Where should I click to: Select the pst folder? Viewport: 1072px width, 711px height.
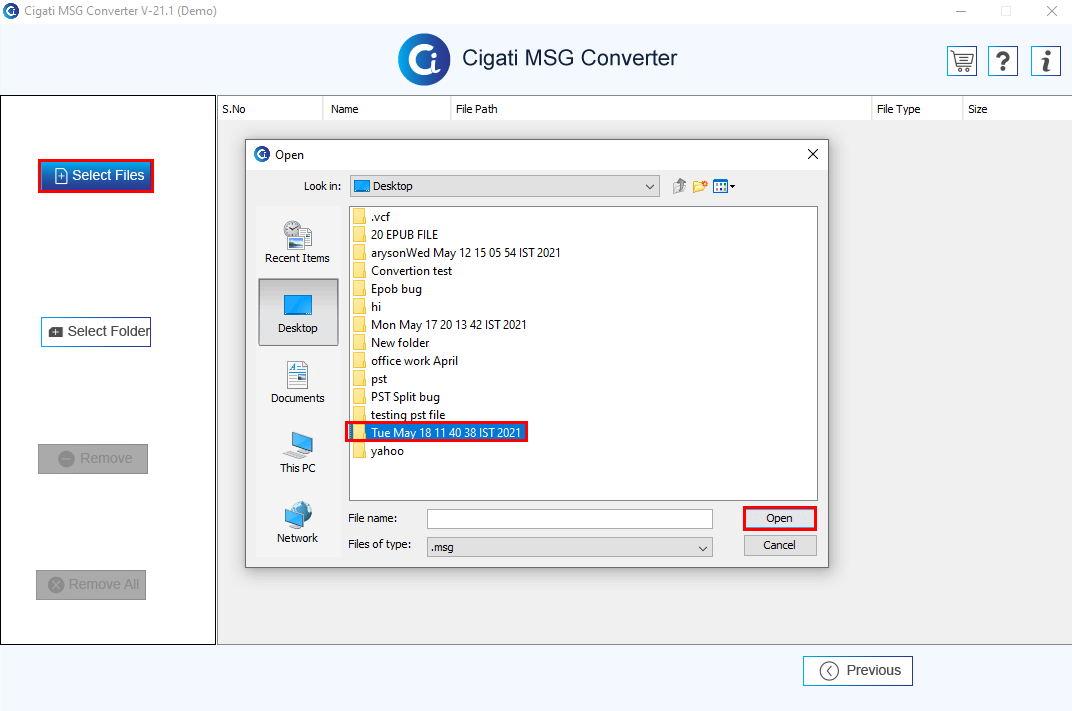(x=371, y=379)
